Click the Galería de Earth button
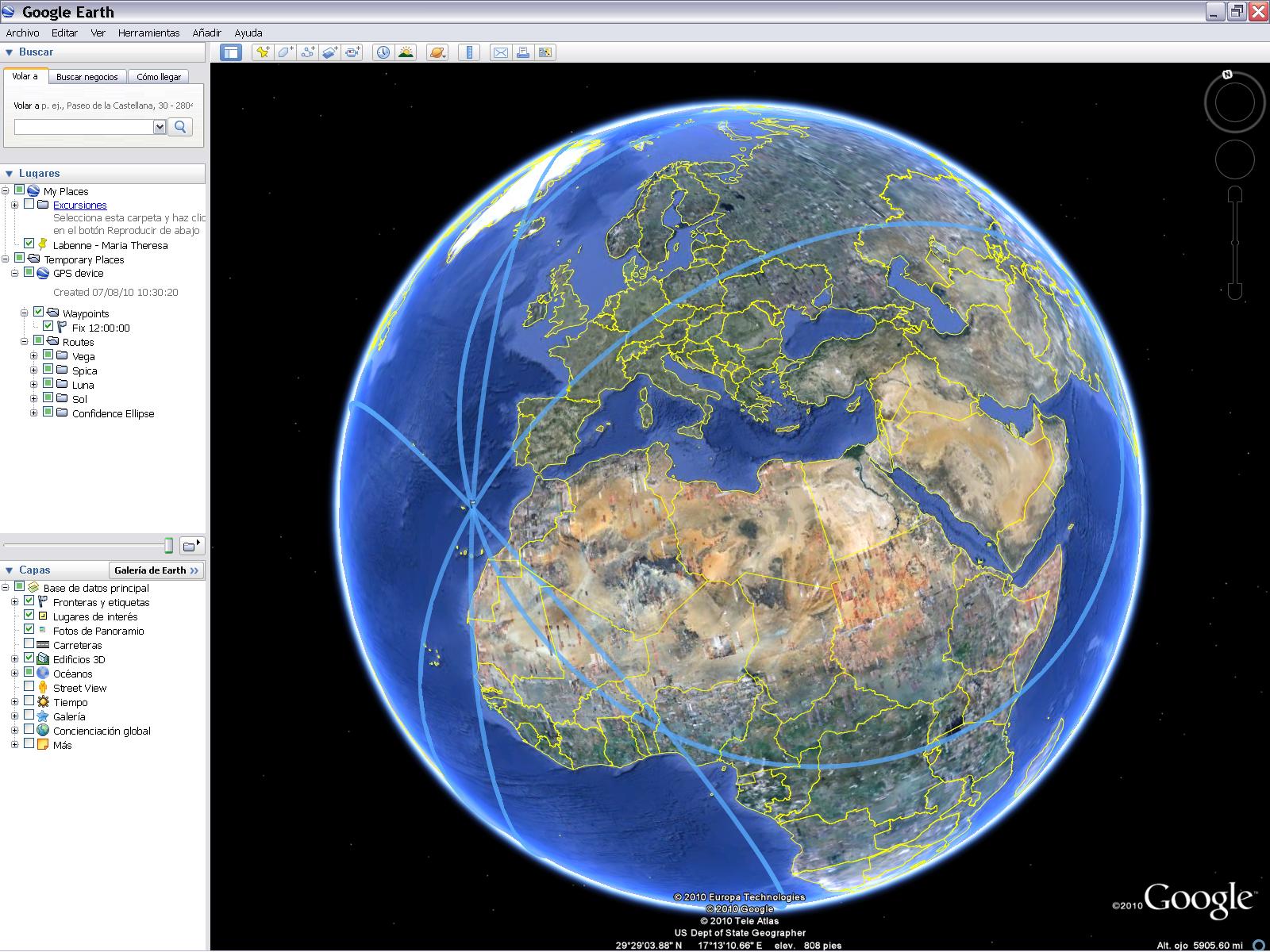The image size is (1270, 952). 156,570
